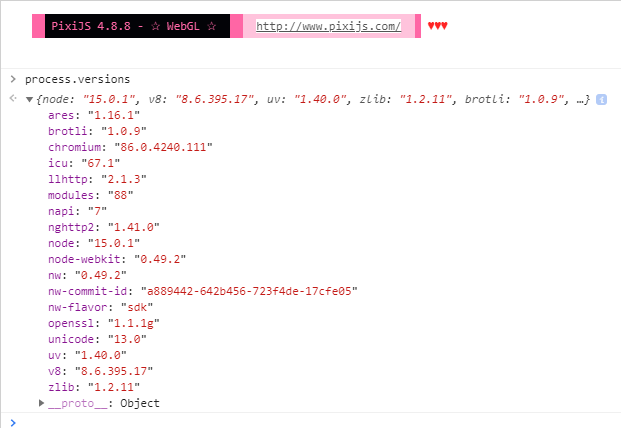621x428 pixels.
Task: Select the llhttp "2.1.3" property row
Action: coord(97,179)
